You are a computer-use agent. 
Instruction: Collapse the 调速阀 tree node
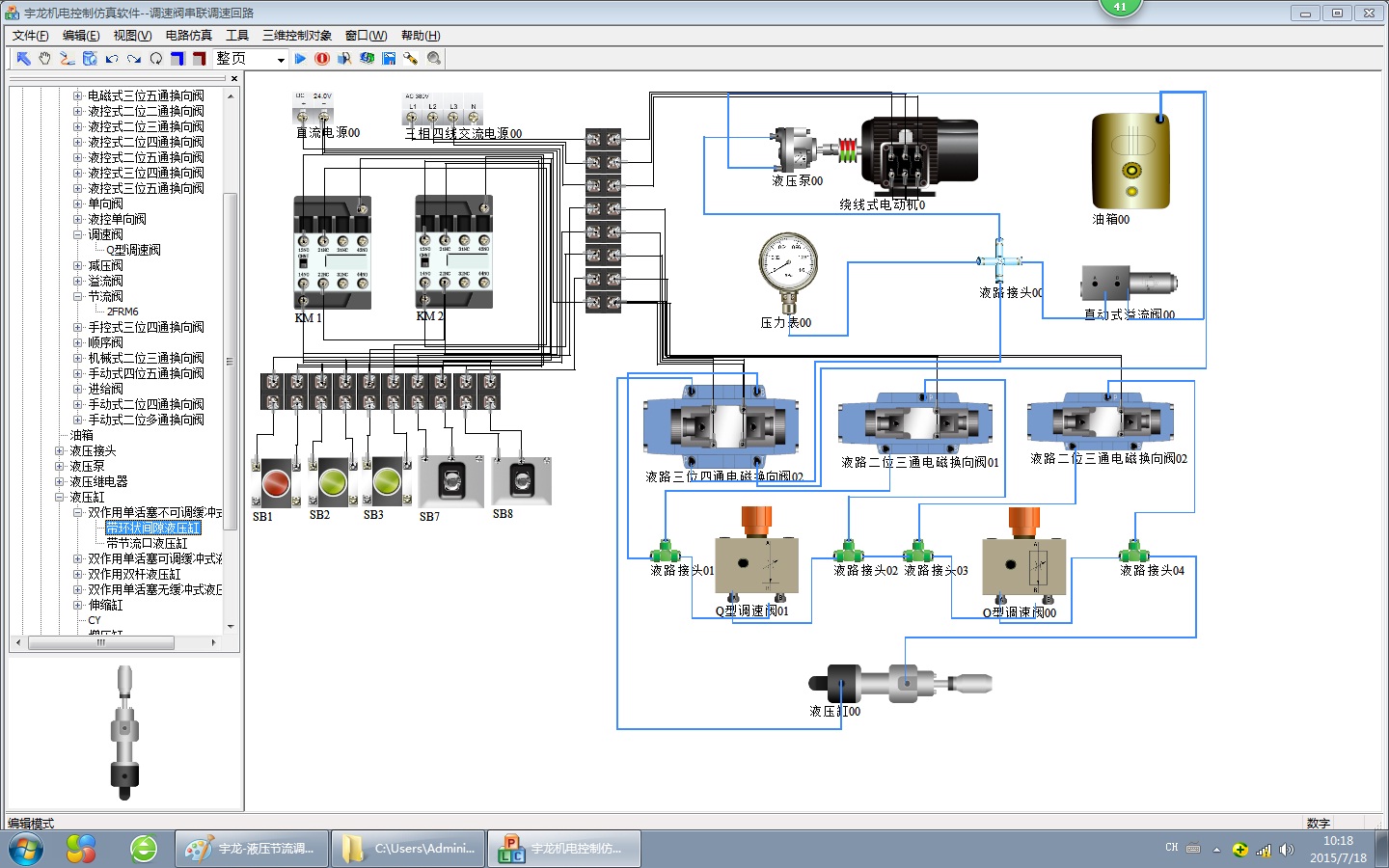78,234
